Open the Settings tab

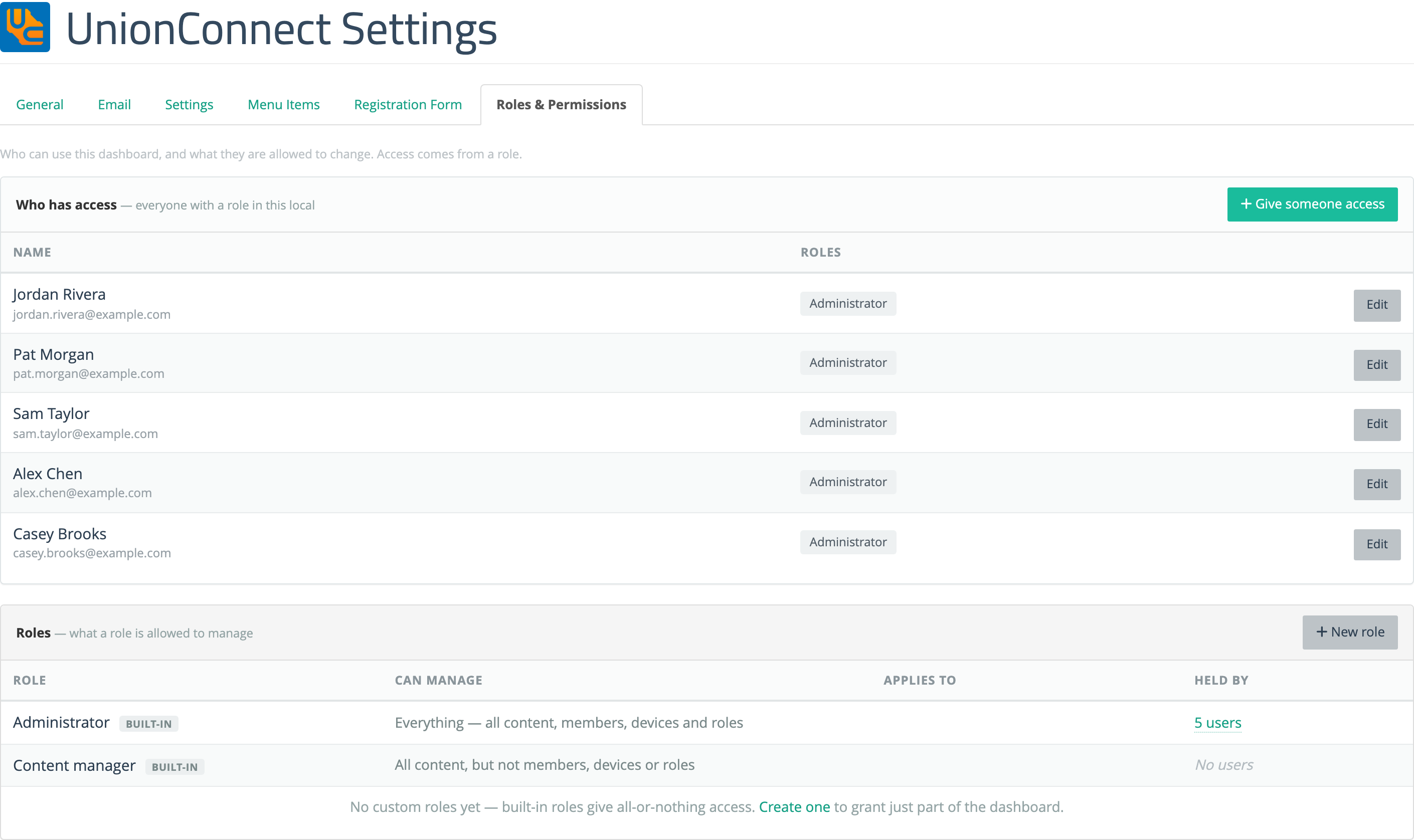[x=189, y=105]
